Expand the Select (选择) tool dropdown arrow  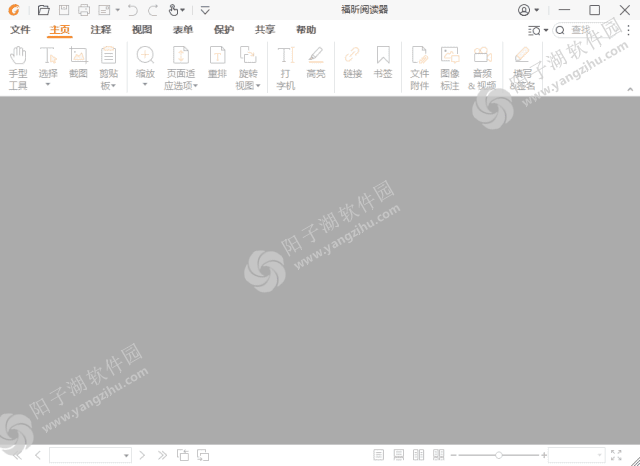tap(48, 84)
